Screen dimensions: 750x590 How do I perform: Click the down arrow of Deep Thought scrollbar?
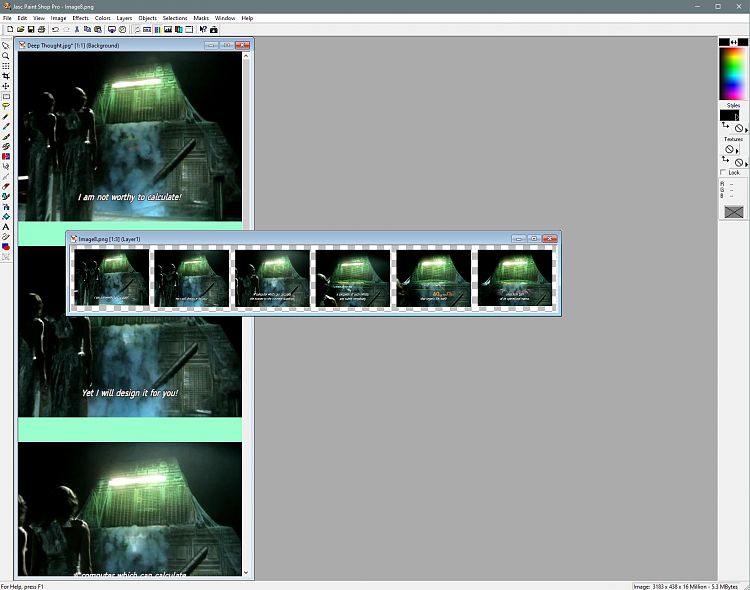tap(246, 572)
